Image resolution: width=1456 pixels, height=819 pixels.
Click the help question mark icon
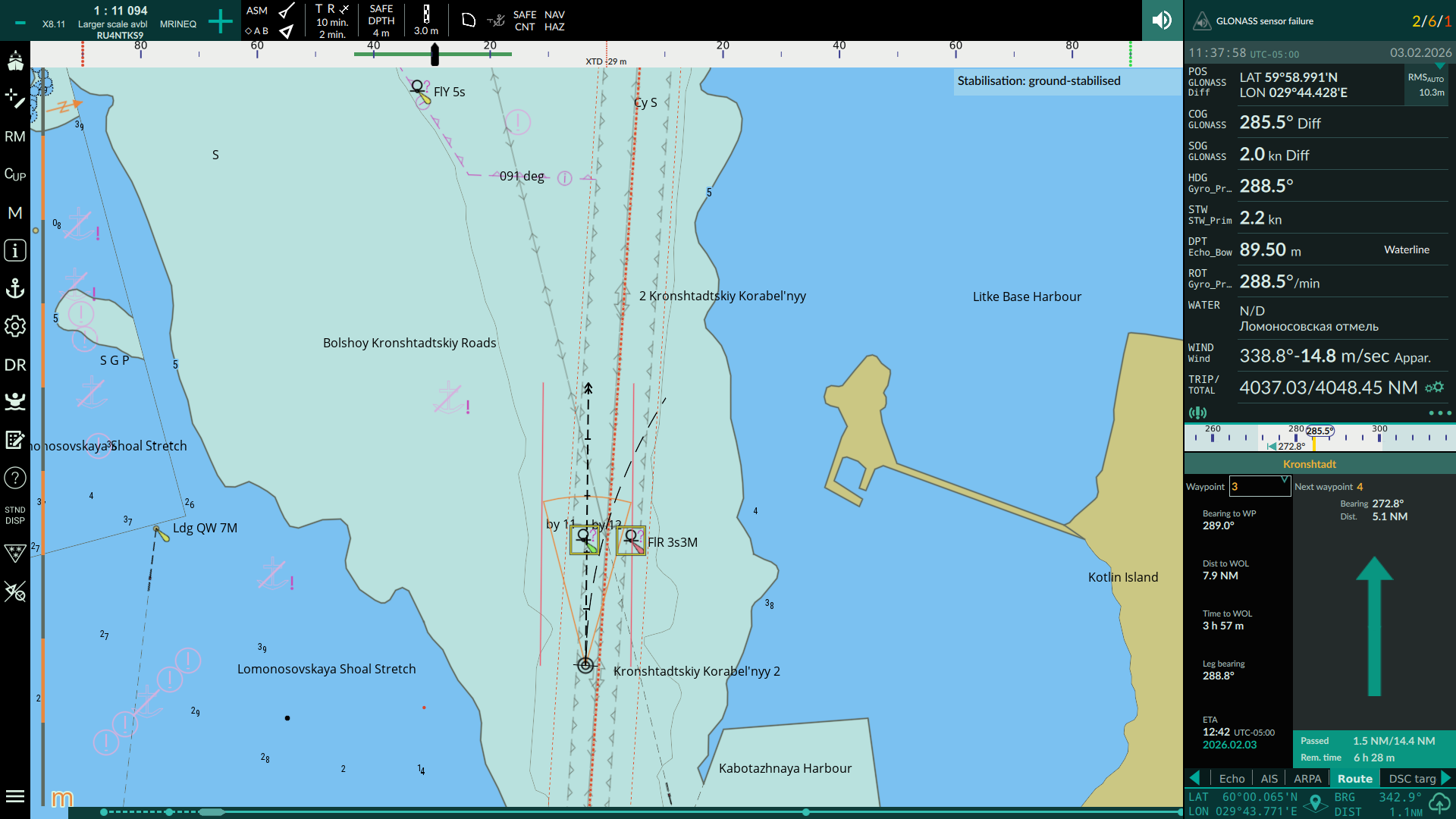(15, 478)
